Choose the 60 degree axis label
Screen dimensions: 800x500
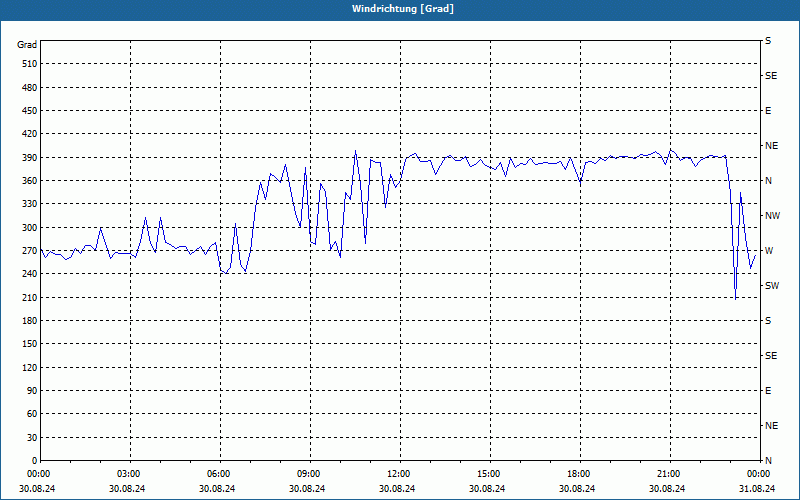32,414
